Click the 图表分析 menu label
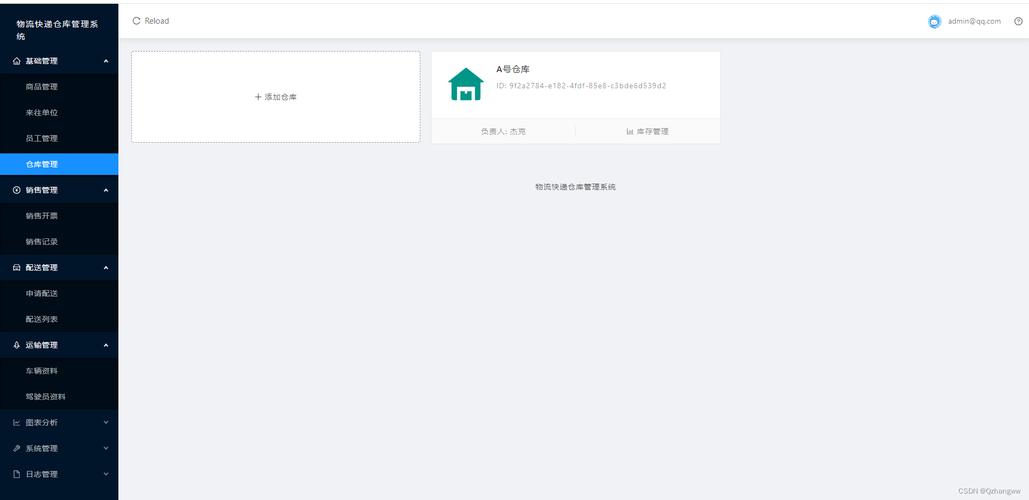The width and height of the screenshot is (1029, 500). click(41, 423)
